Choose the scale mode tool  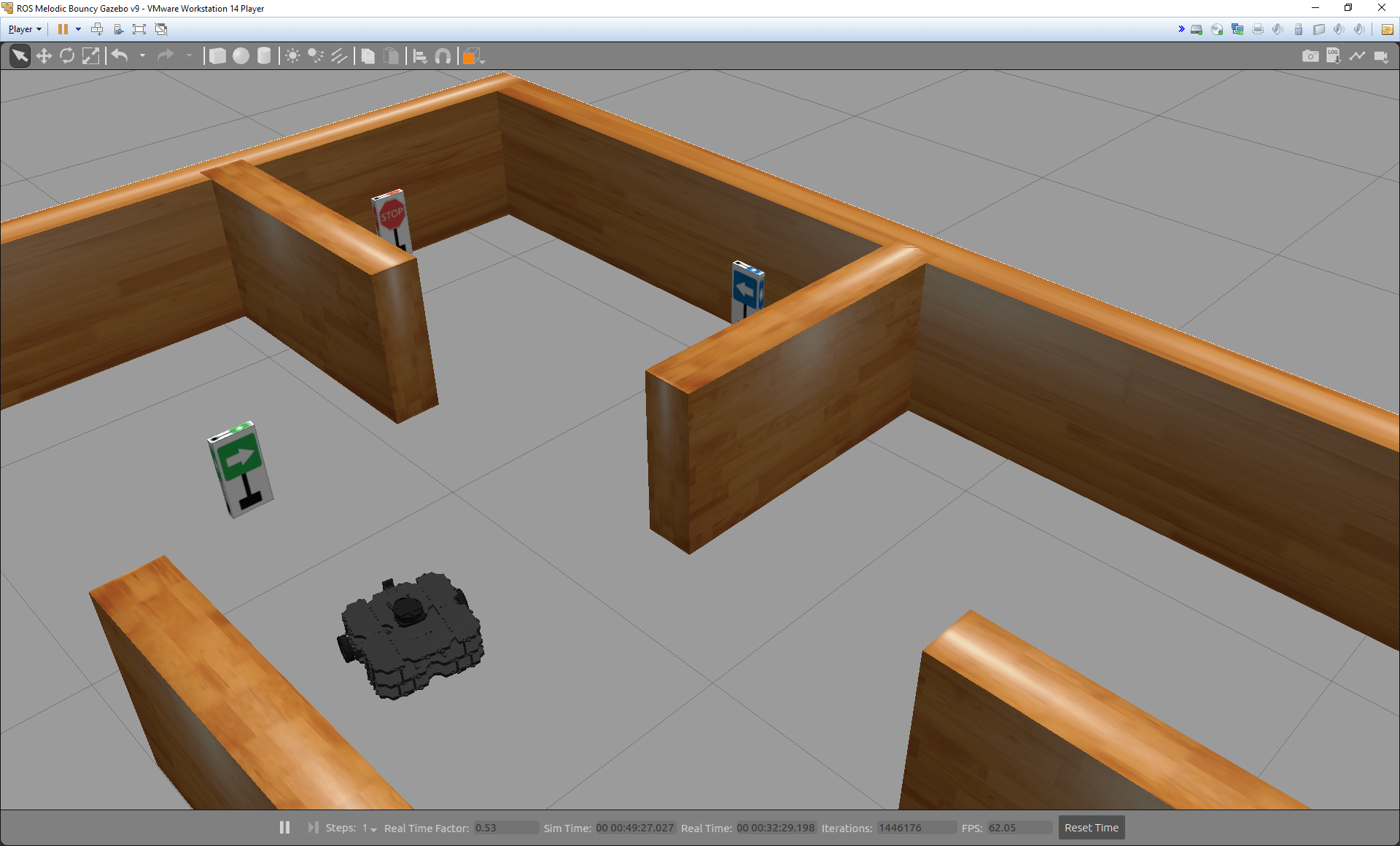(90, 56)
